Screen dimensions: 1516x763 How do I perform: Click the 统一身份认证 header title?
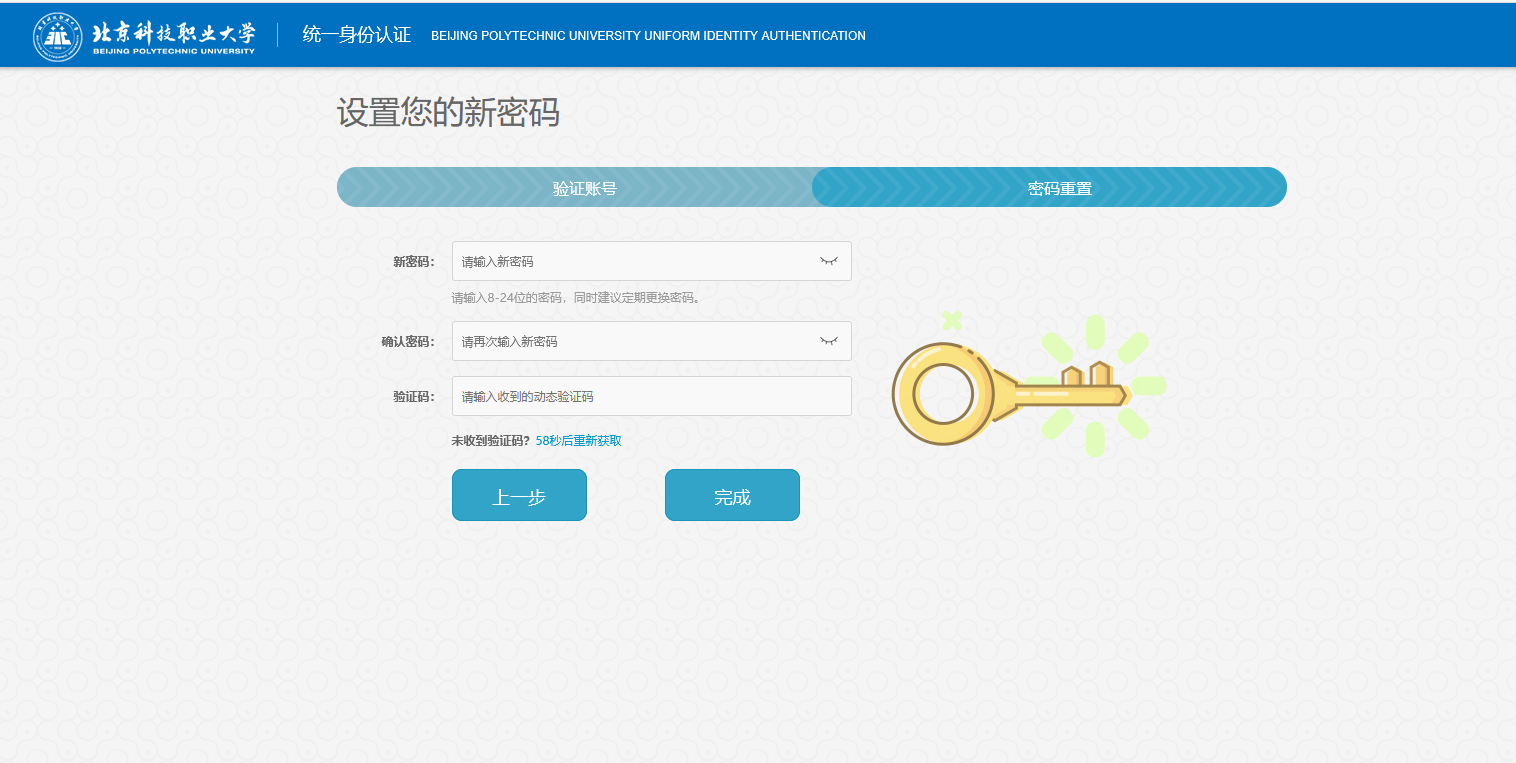(x=357, y=35)
